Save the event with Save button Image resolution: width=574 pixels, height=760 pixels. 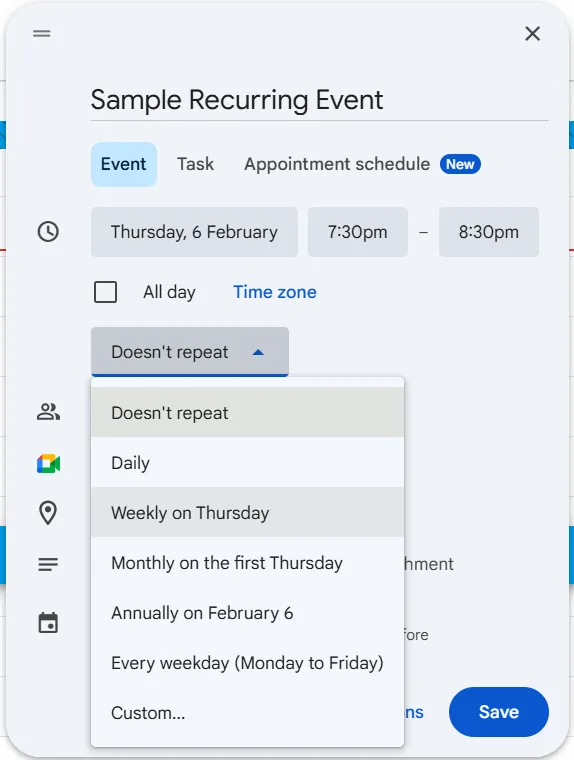tap(498, 712)
